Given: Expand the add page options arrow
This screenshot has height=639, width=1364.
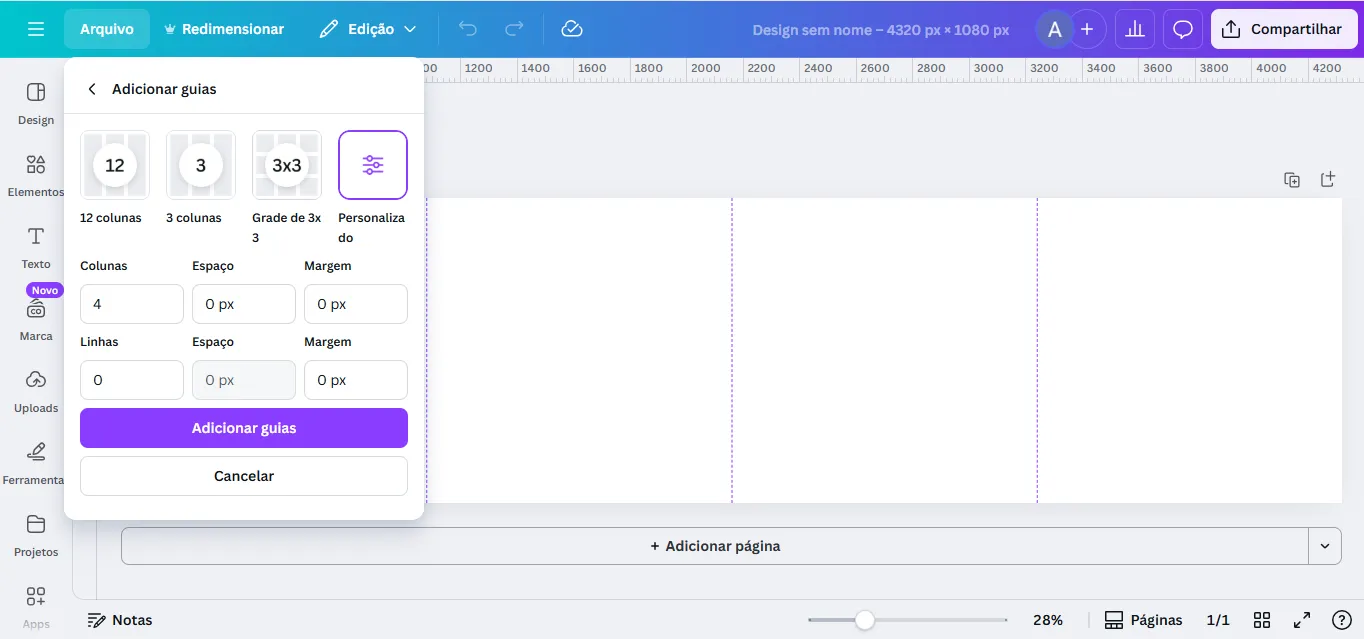Looking at the screenshot, I should point(1325,546).
